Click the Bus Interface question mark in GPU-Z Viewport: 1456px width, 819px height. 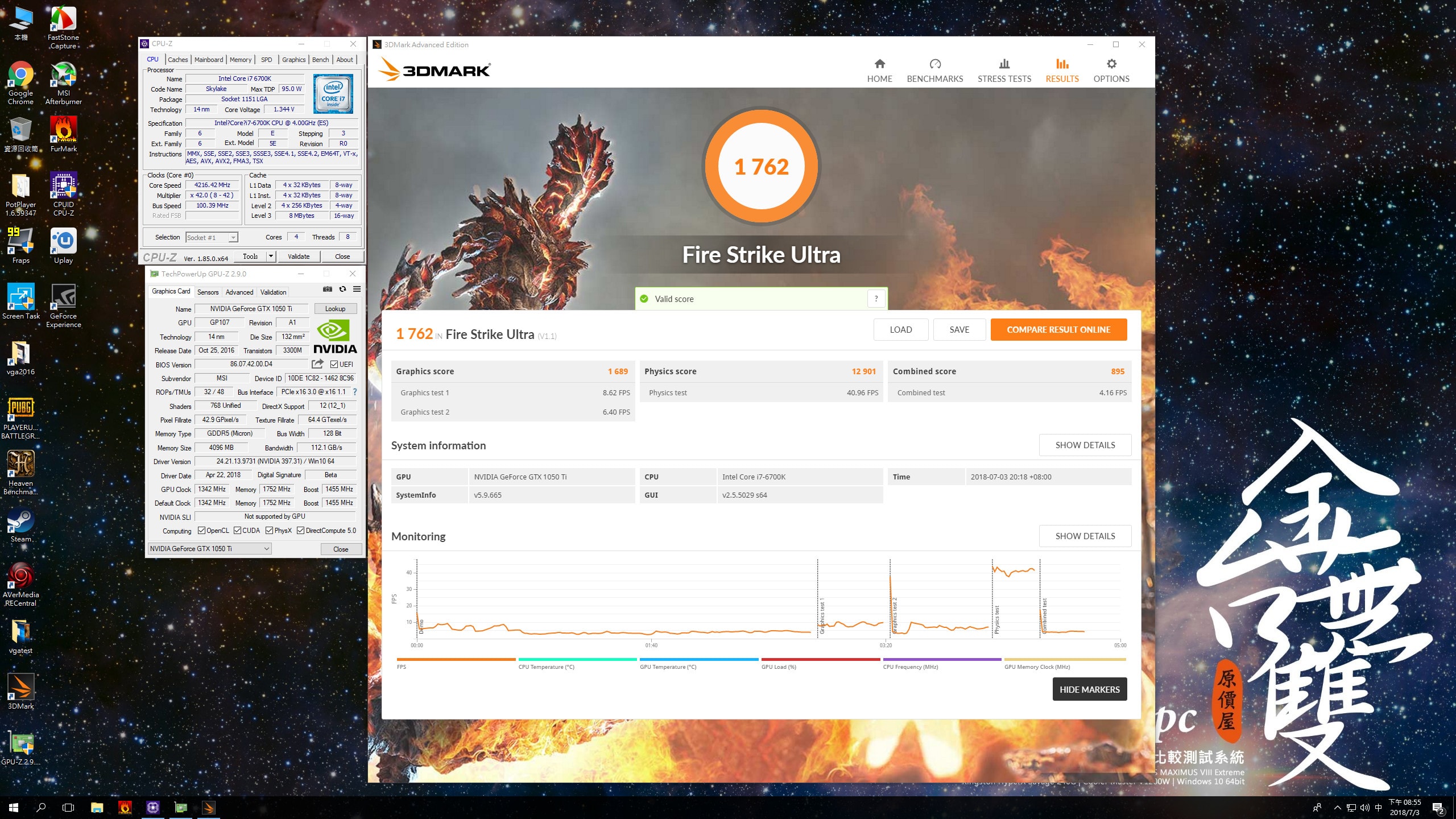click(x=355, y=392)
